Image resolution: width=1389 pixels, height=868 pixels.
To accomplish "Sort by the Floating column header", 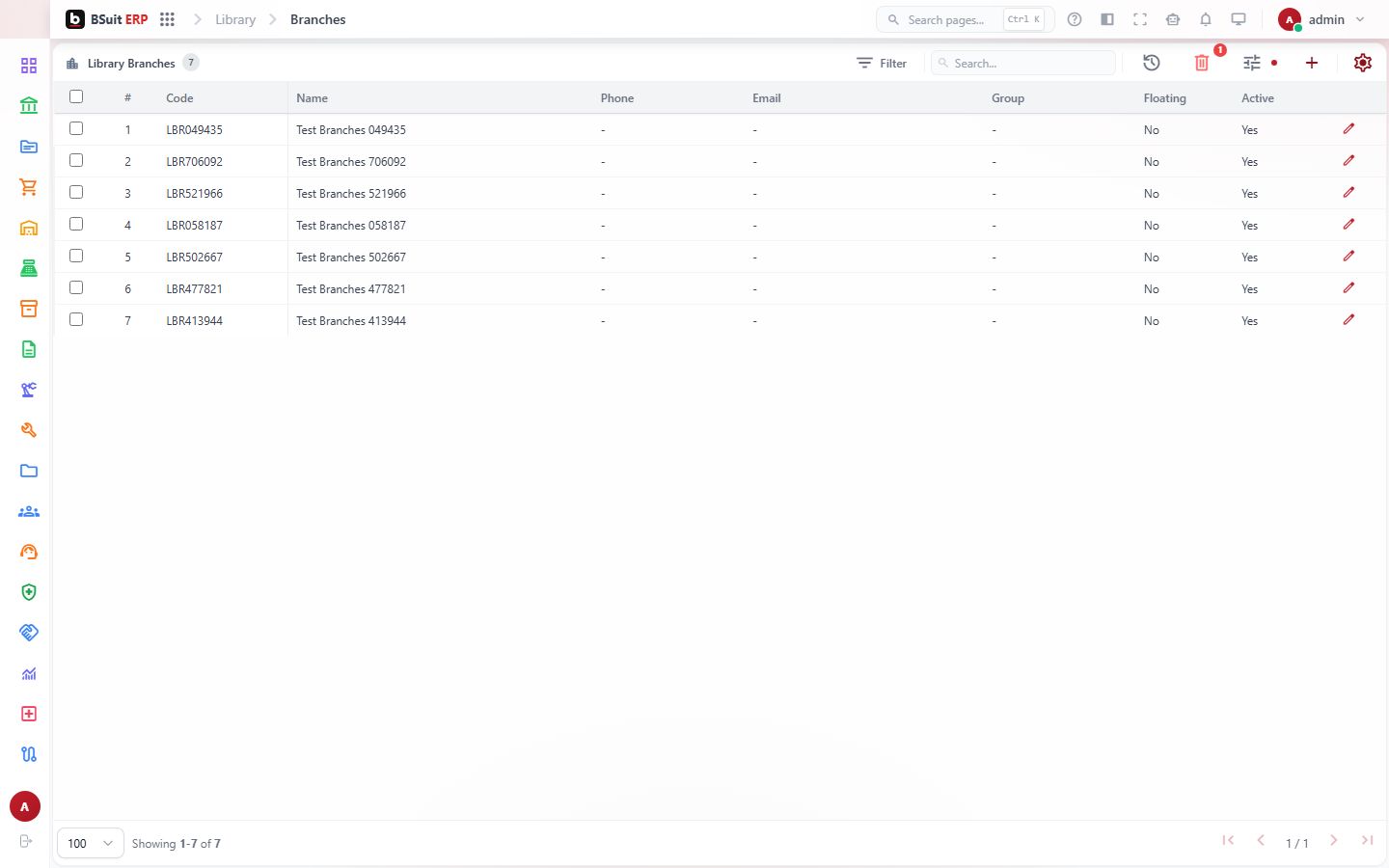I will pos(1165,97).
